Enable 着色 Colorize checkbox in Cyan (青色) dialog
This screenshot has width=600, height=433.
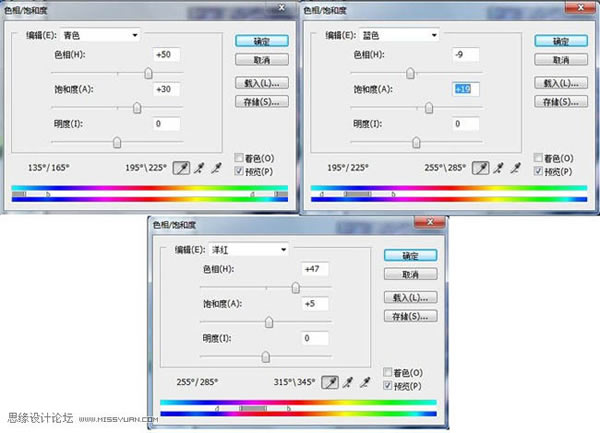239,158
